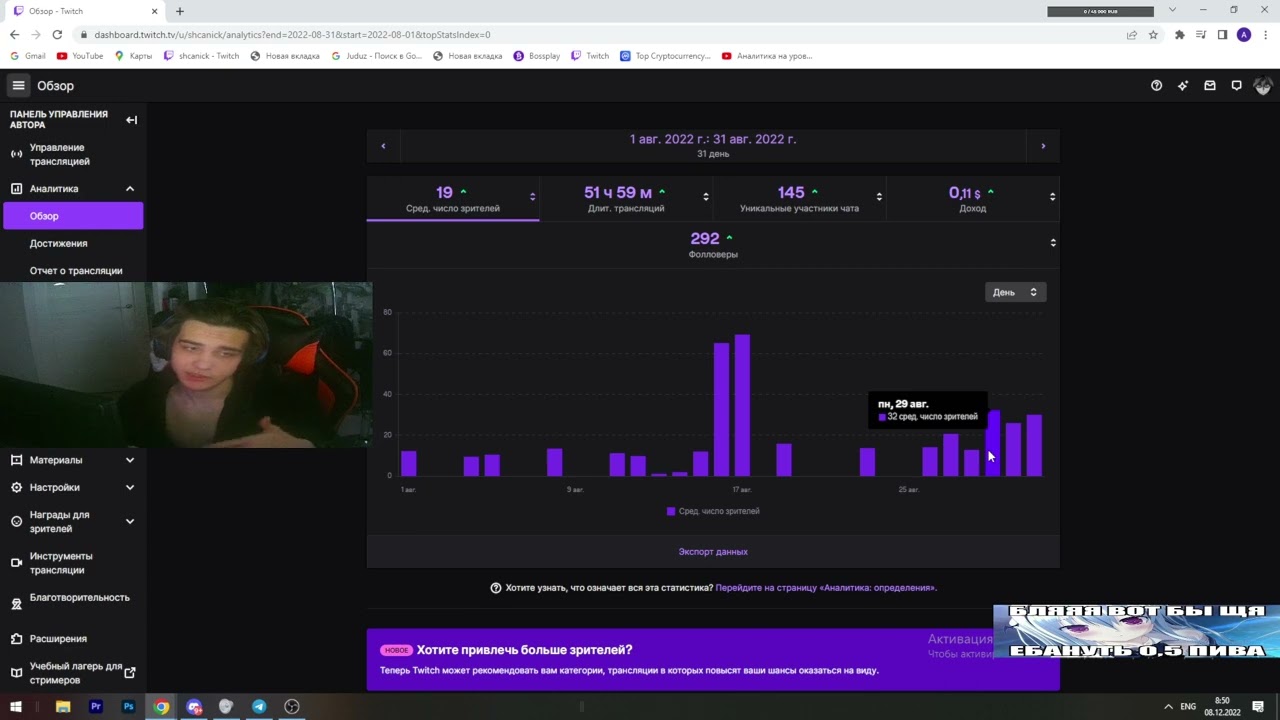Open the День granularity dropdown
The width and height of the screenshot is (1280, 720).
(1015, 292)
